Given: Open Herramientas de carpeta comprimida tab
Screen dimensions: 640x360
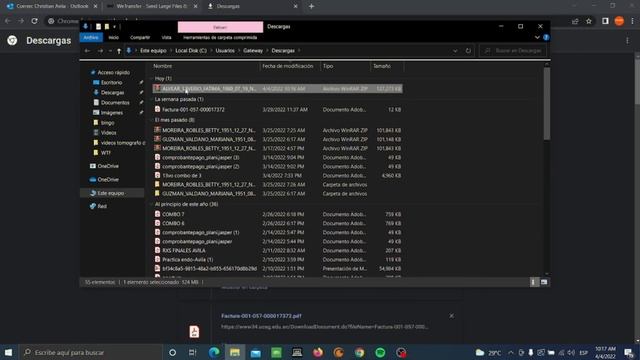Looking at the screenshot, I should click(x=220, y=38).
